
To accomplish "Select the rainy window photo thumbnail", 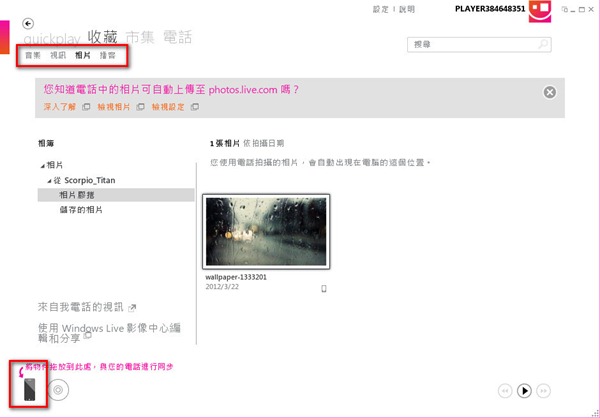I will click(266, 232).
